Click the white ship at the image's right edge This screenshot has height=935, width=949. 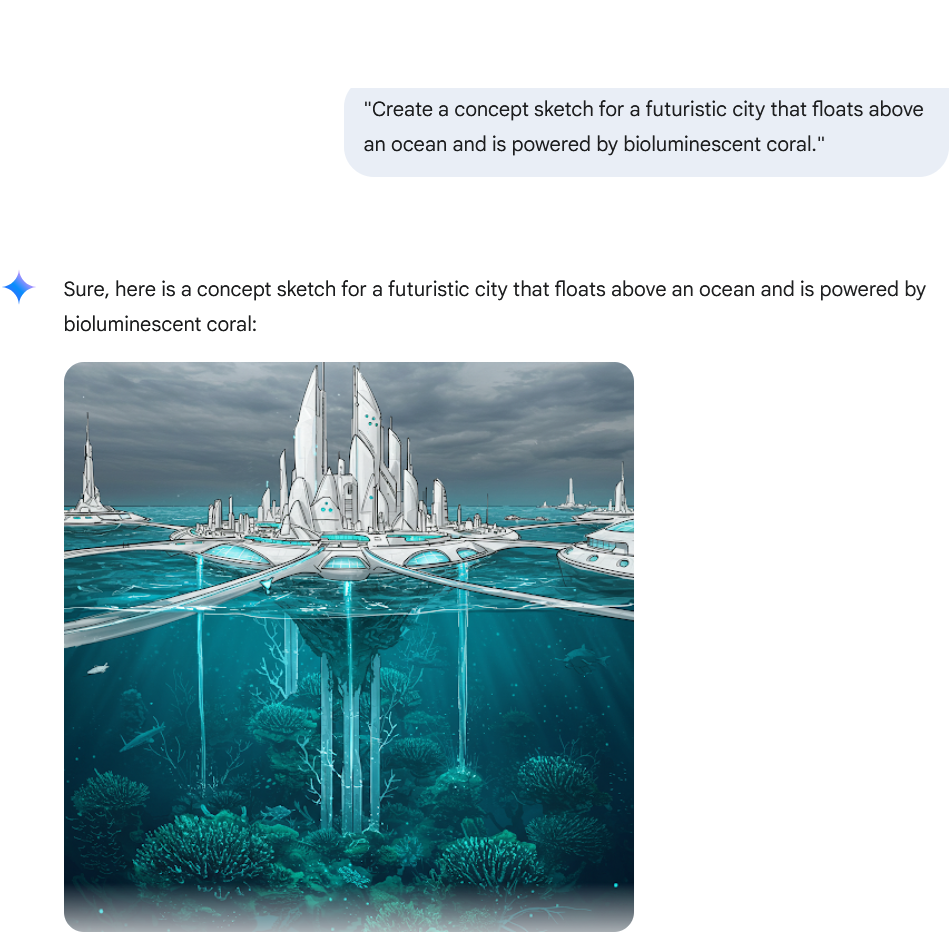click(x=598, y=552)
